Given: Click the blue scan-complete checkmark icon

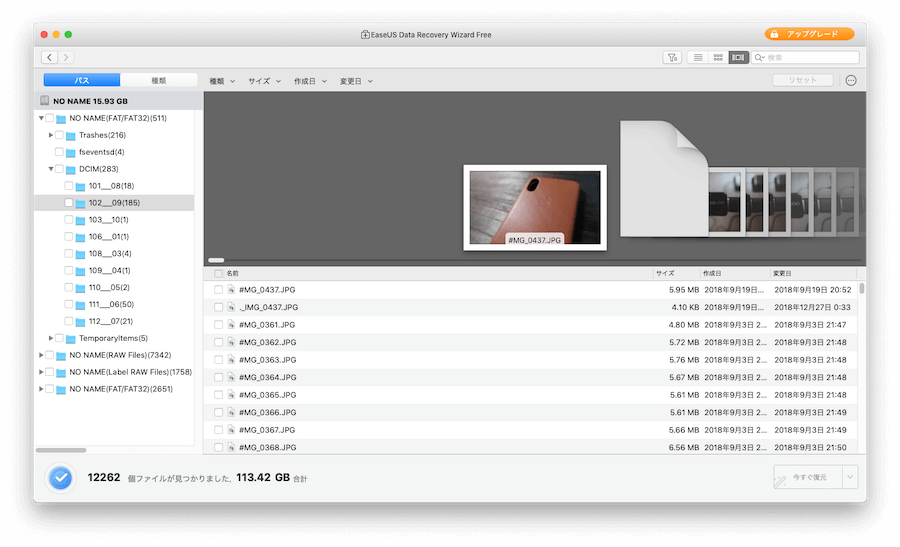Looking at the screenshot, I should 60,478.
